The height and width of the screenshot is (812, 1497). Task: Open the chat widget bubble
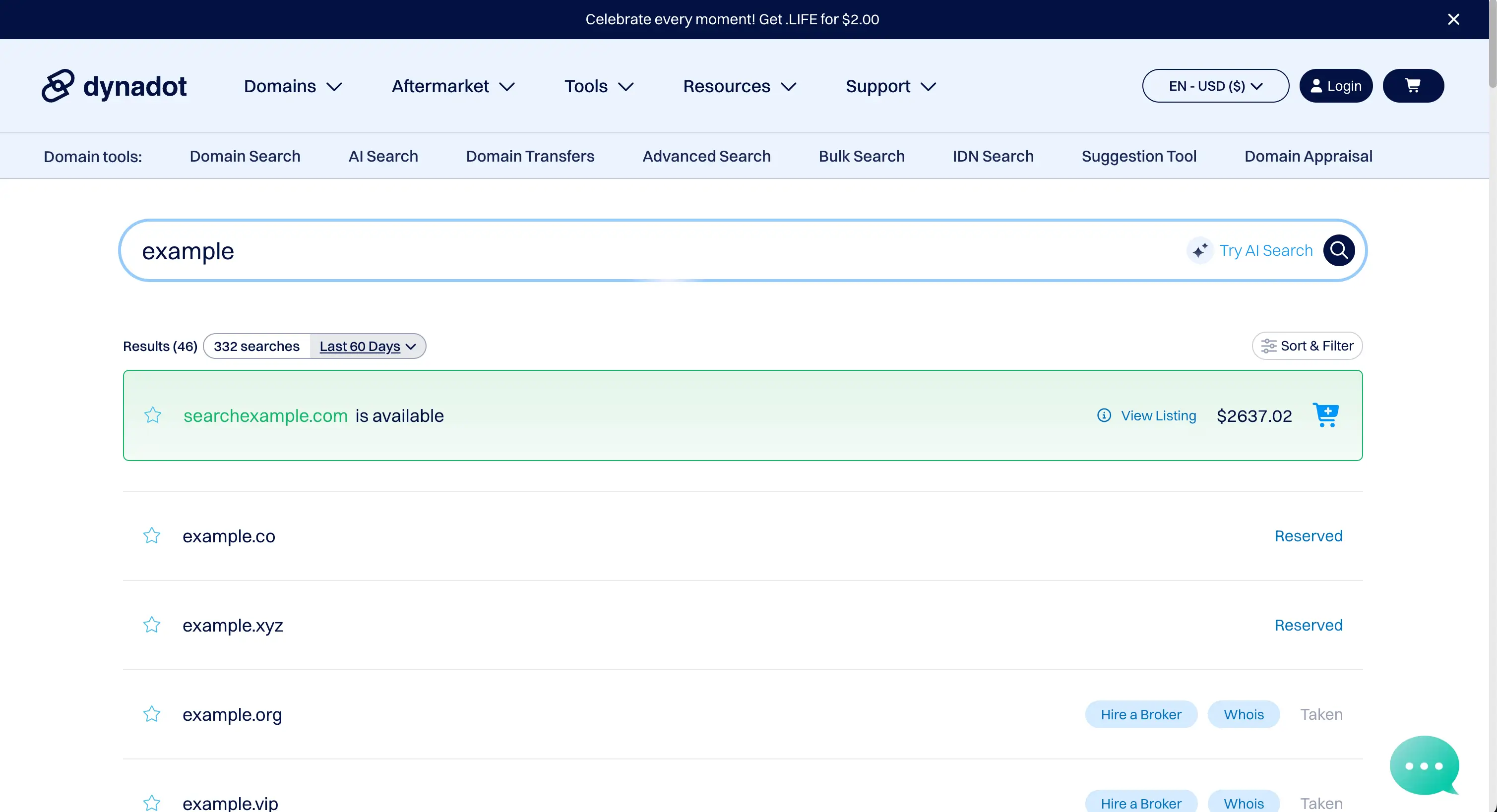click(x=1424, y=765)
